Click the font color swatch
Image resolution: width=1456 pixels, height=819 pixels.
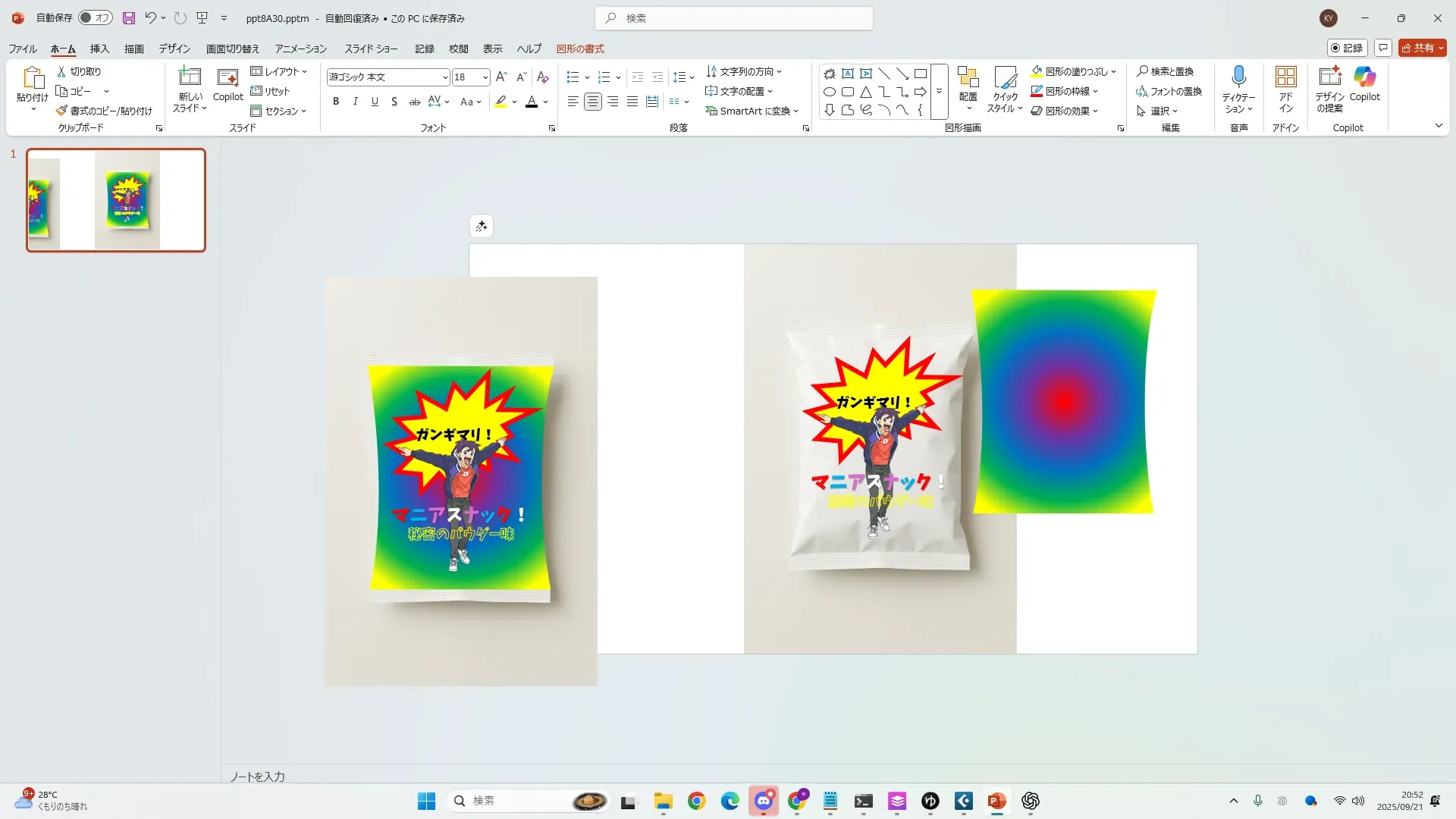coord(532,102)
